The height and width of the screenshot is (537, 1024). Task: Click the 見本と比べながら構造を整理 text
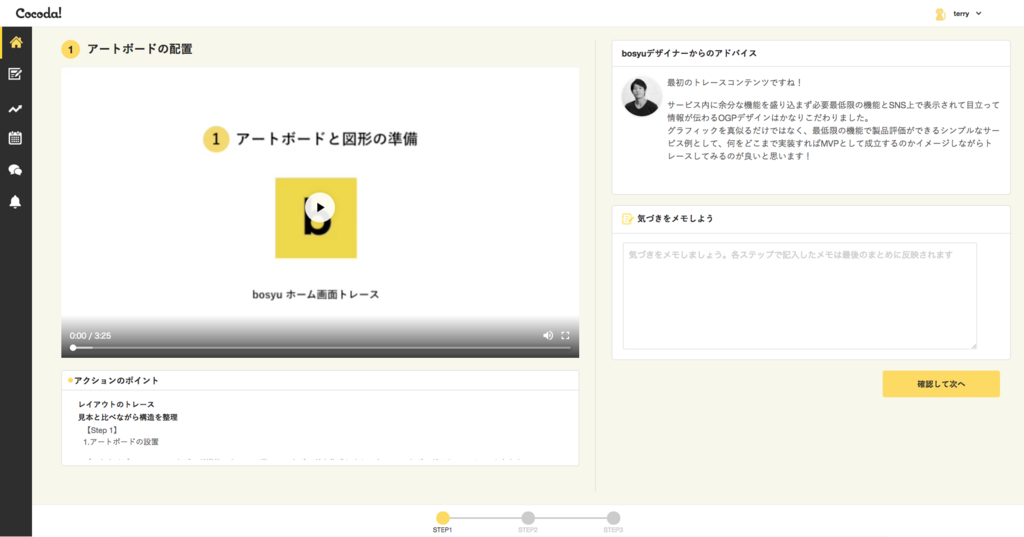tap(128, 417)
